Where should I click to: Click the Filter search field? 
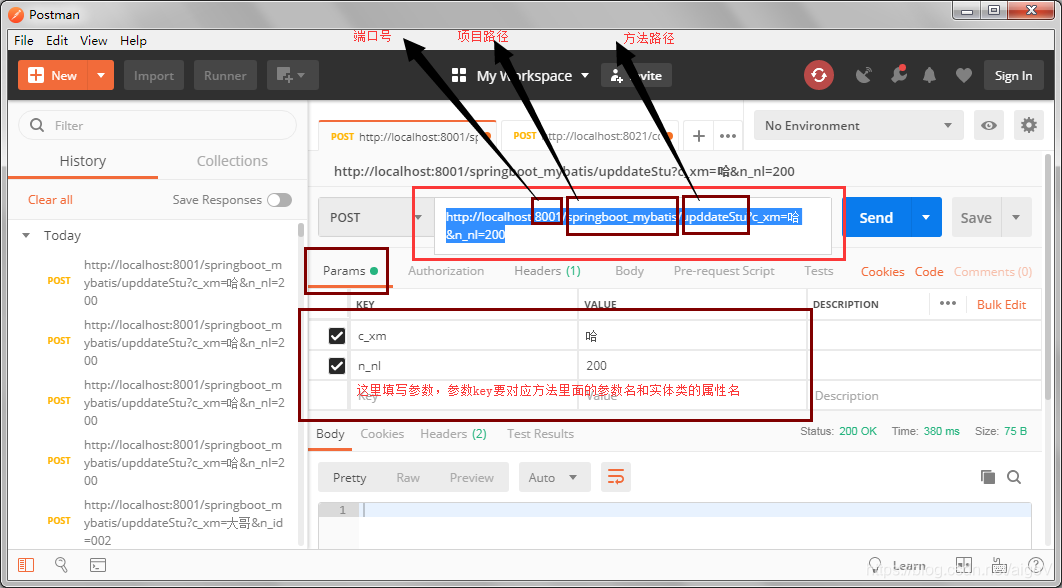(157, 125)
